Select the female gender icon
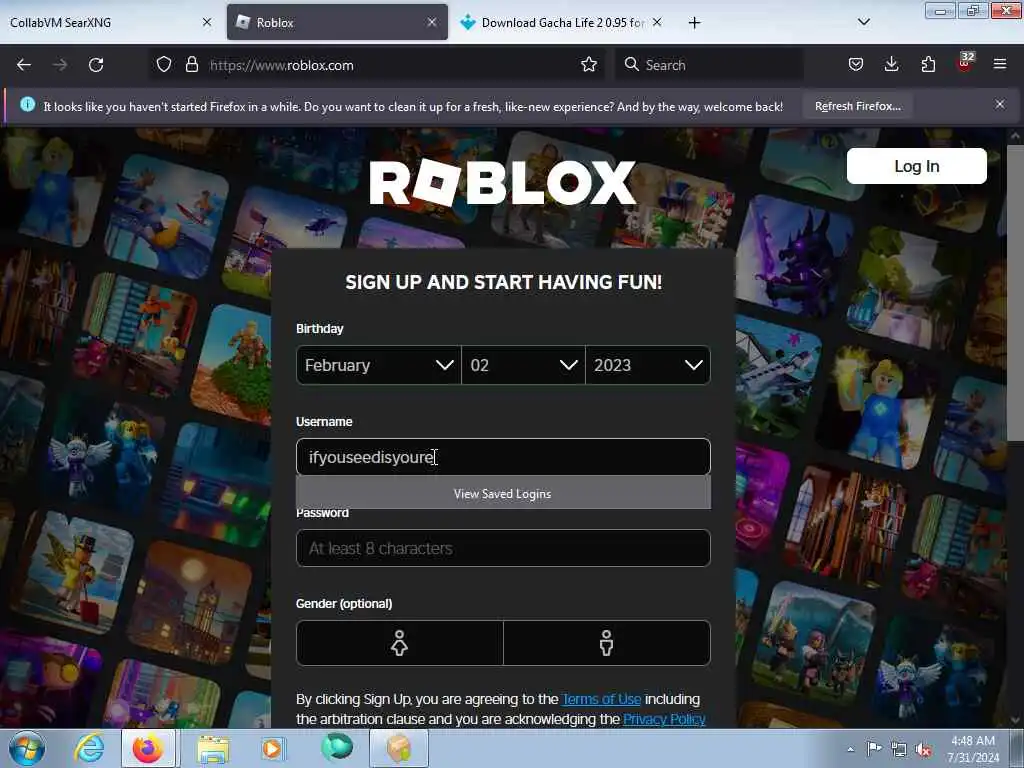 click(399, 643)
